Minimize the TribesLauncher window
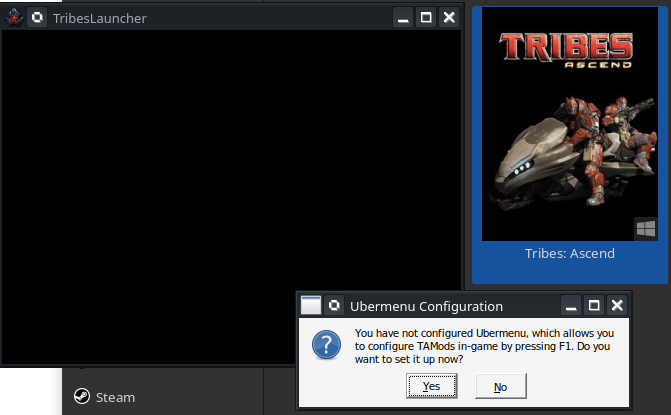This screenshot has width=671, height=415. (x=403, y=18)
